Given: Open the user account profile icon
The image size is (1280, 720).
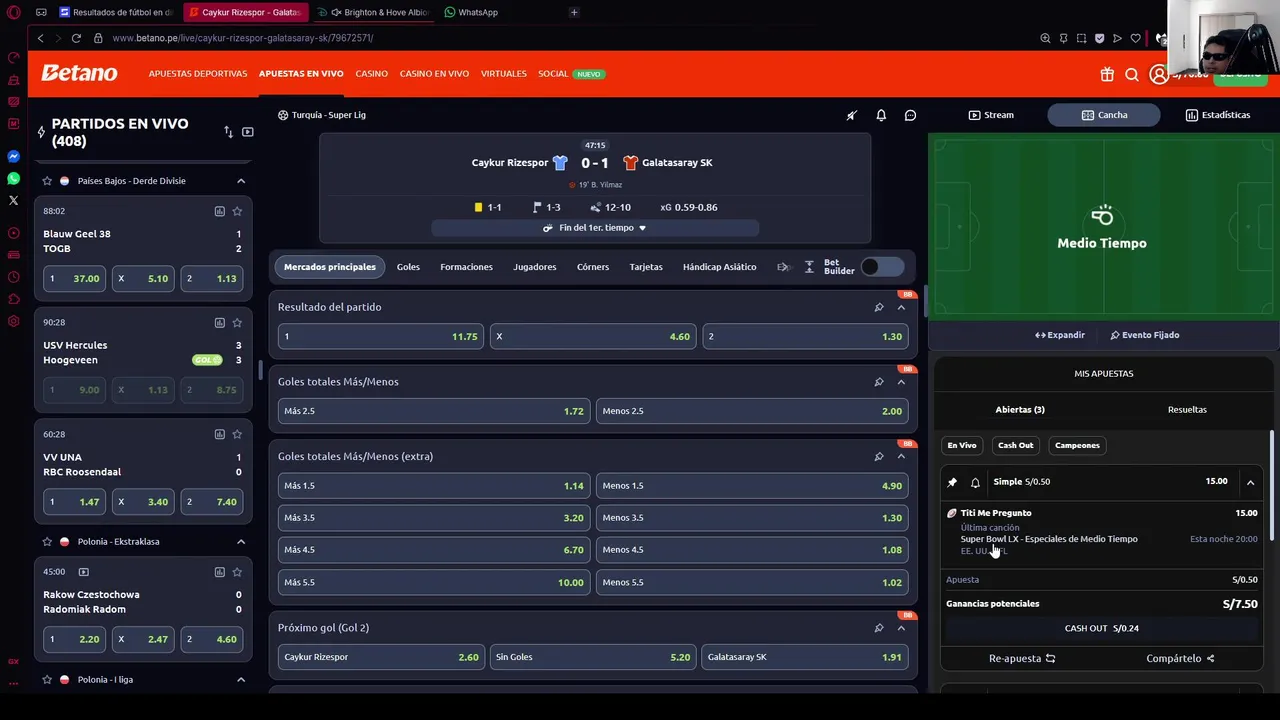Looking at the screenshot, I should pyautogui.click(x=1159, y=74).
